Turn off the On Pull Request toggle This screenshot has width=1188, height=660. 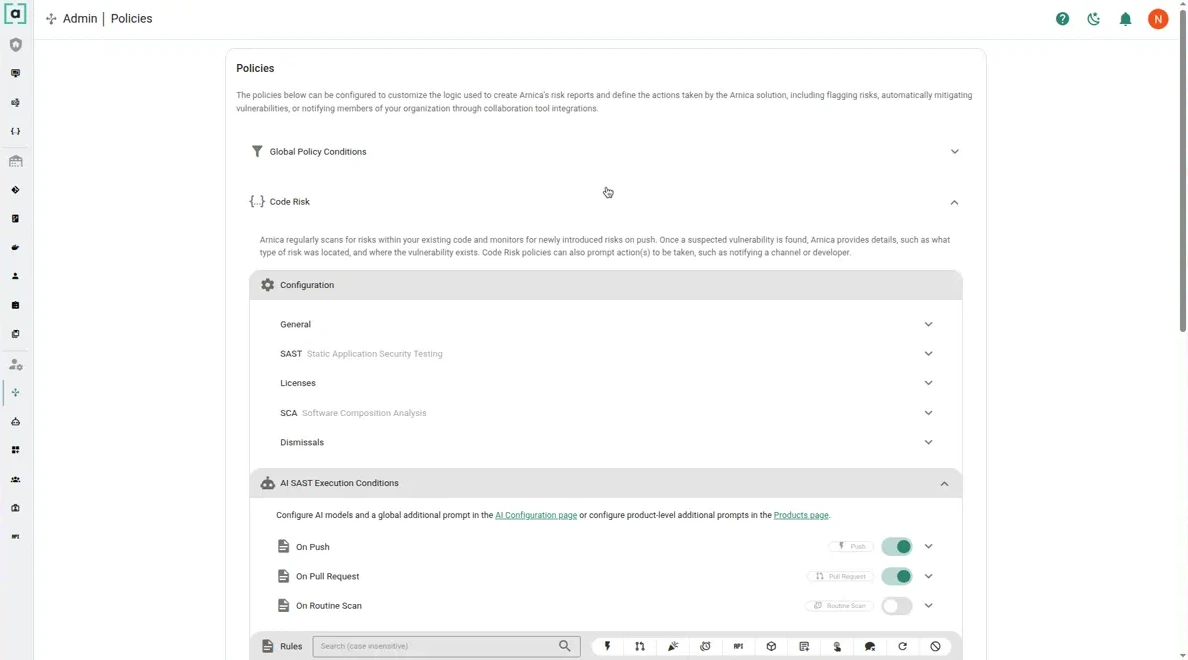coord(897,577)
